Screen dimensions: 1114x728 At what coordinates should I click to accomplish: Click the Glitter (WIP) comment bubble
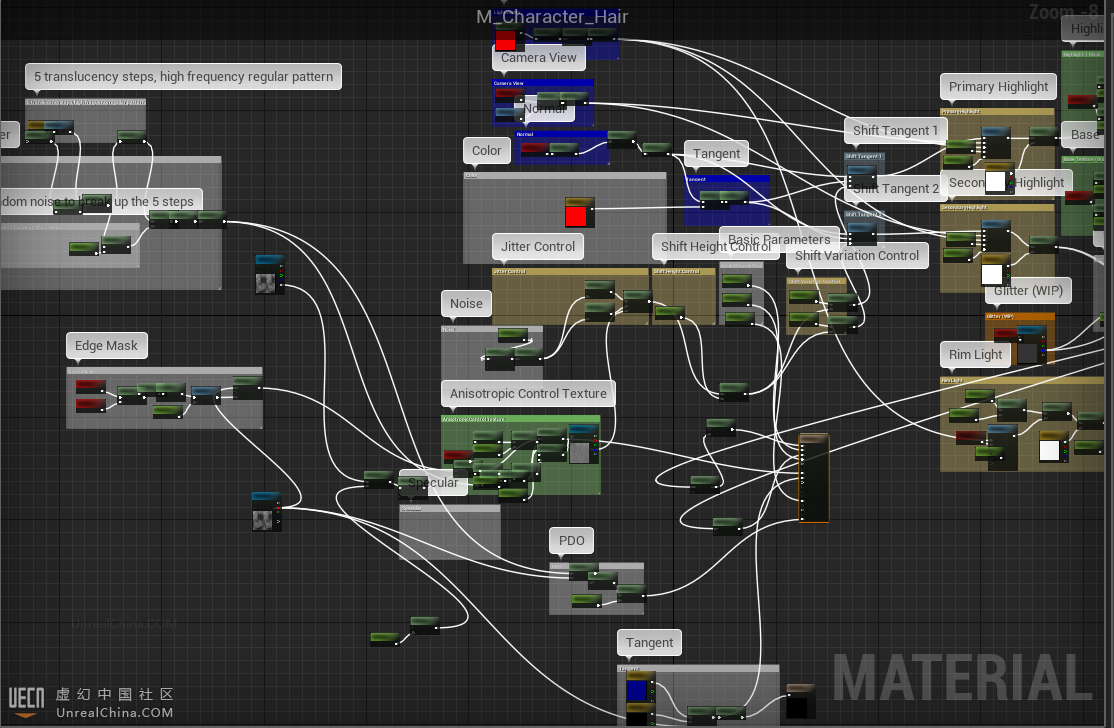point(1028,292)
